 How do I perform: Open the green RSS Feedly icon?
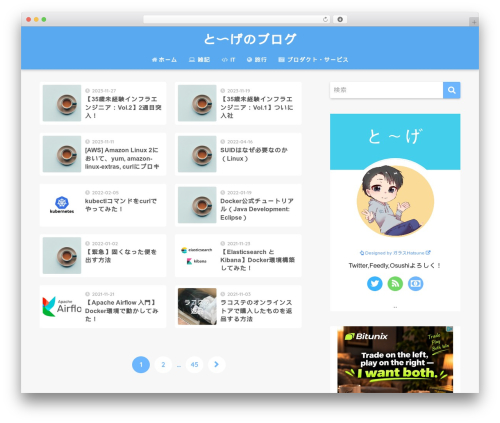pos(395,283)
